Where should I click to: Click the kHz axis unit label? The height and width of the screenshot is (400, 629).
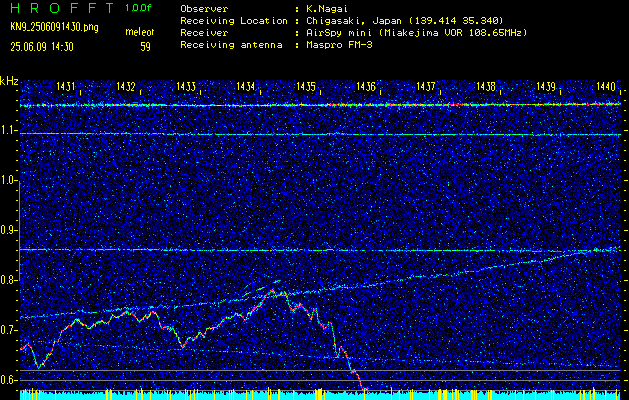point(9,81)
